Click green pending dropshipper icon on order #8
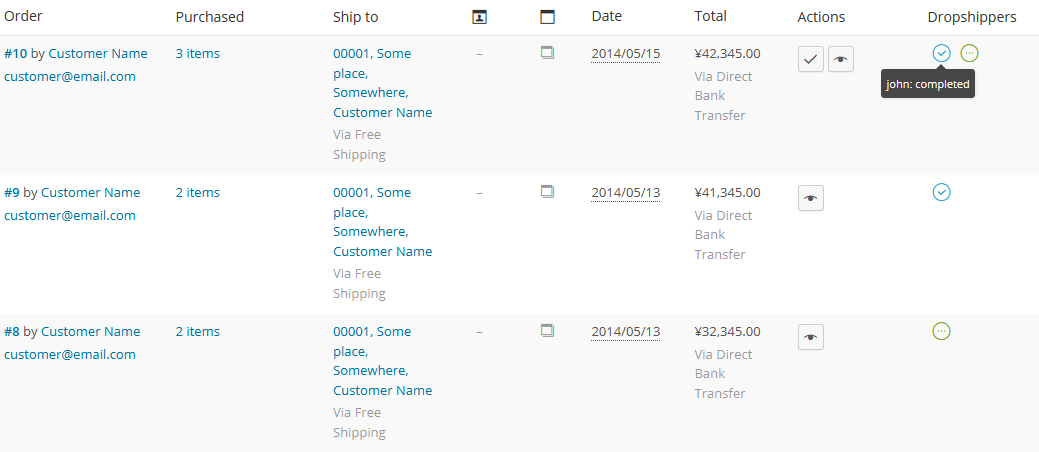Viewport: 1039px width, 452px height. (x=941, y=331)
